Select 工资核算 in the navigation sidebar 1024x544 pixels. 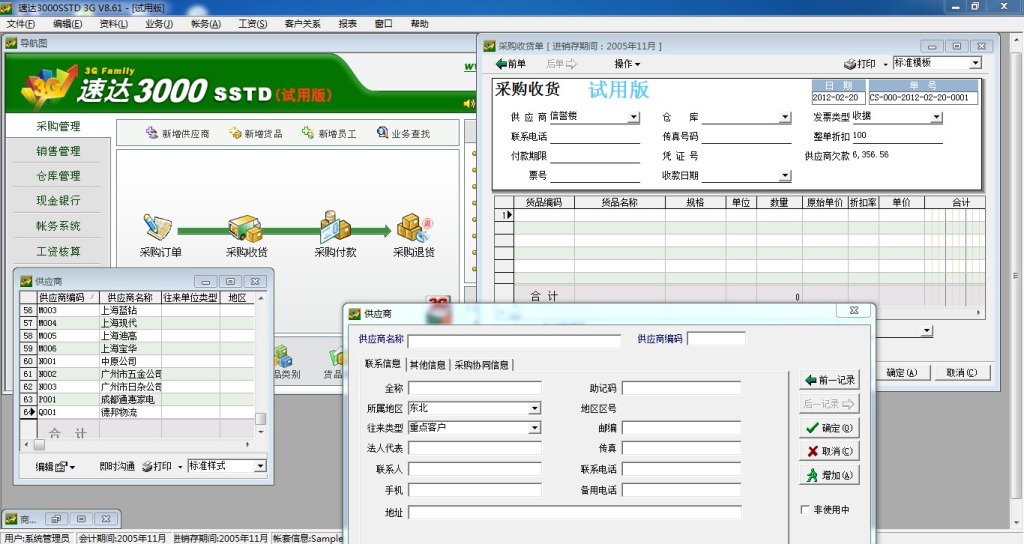tap(58, 251)
